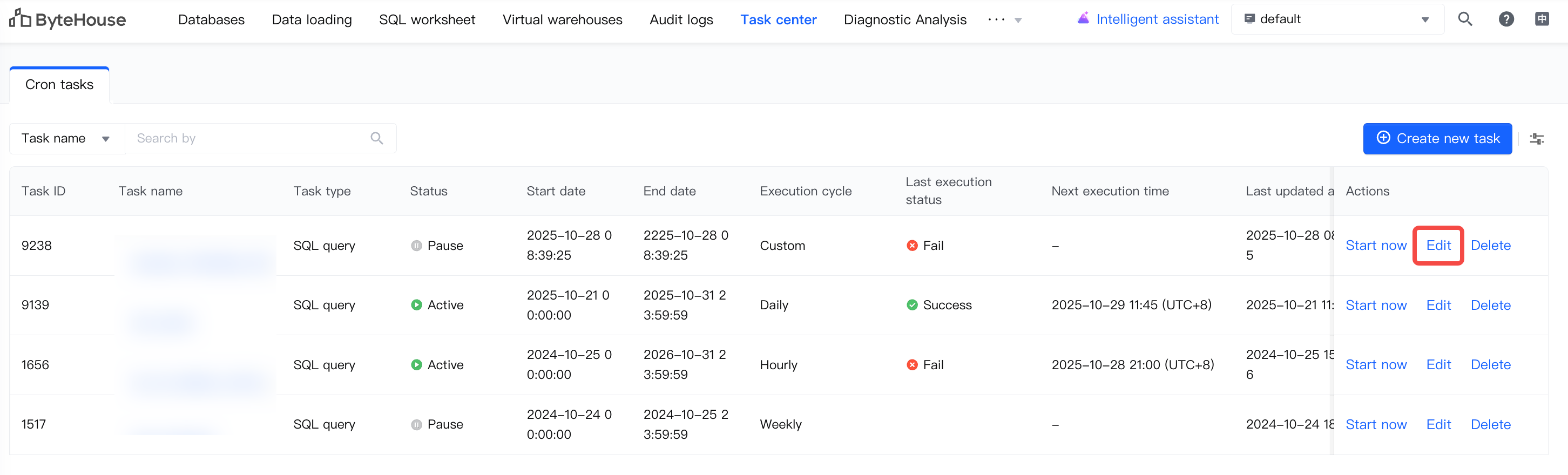Open the global search magnifier icon
1568x475 pixels.
[x=1464, y=19]
